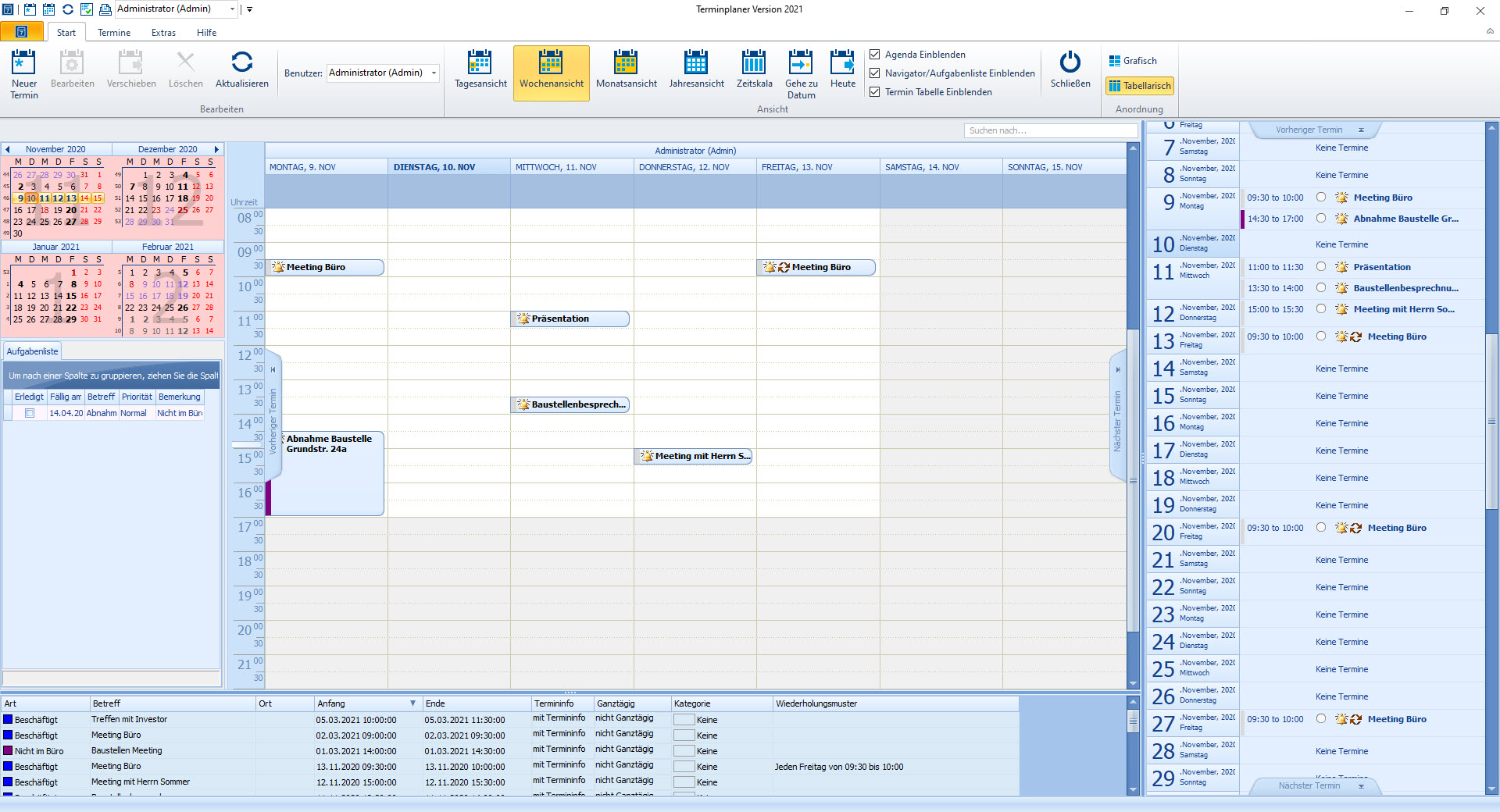
Task: Click the Löschen ribbon icon
Action: pos(185,62)
